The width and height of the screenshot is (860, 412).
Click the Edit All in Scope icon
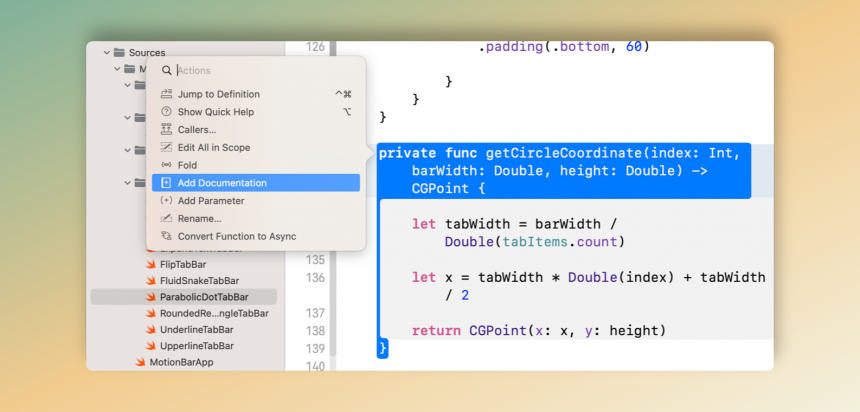(167, 148)
